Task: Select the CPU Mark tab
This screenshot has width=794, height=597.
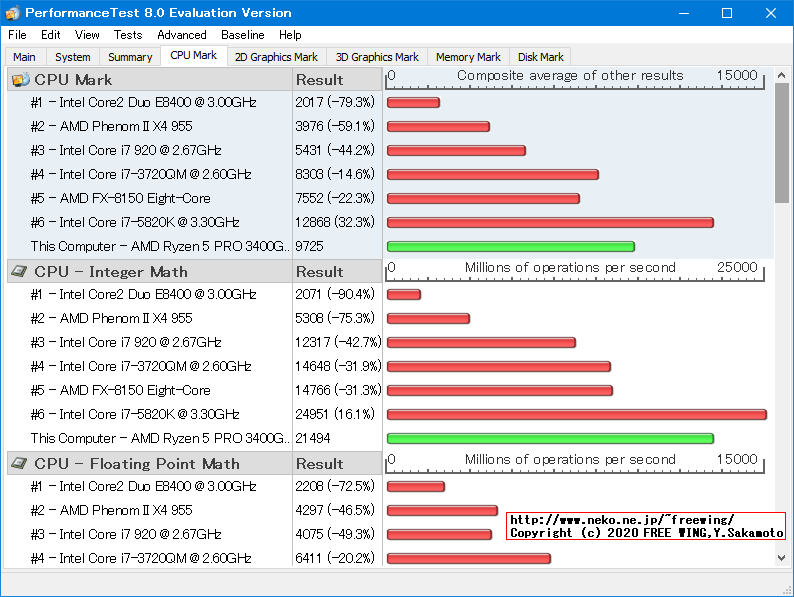Action: pos(193,55)
